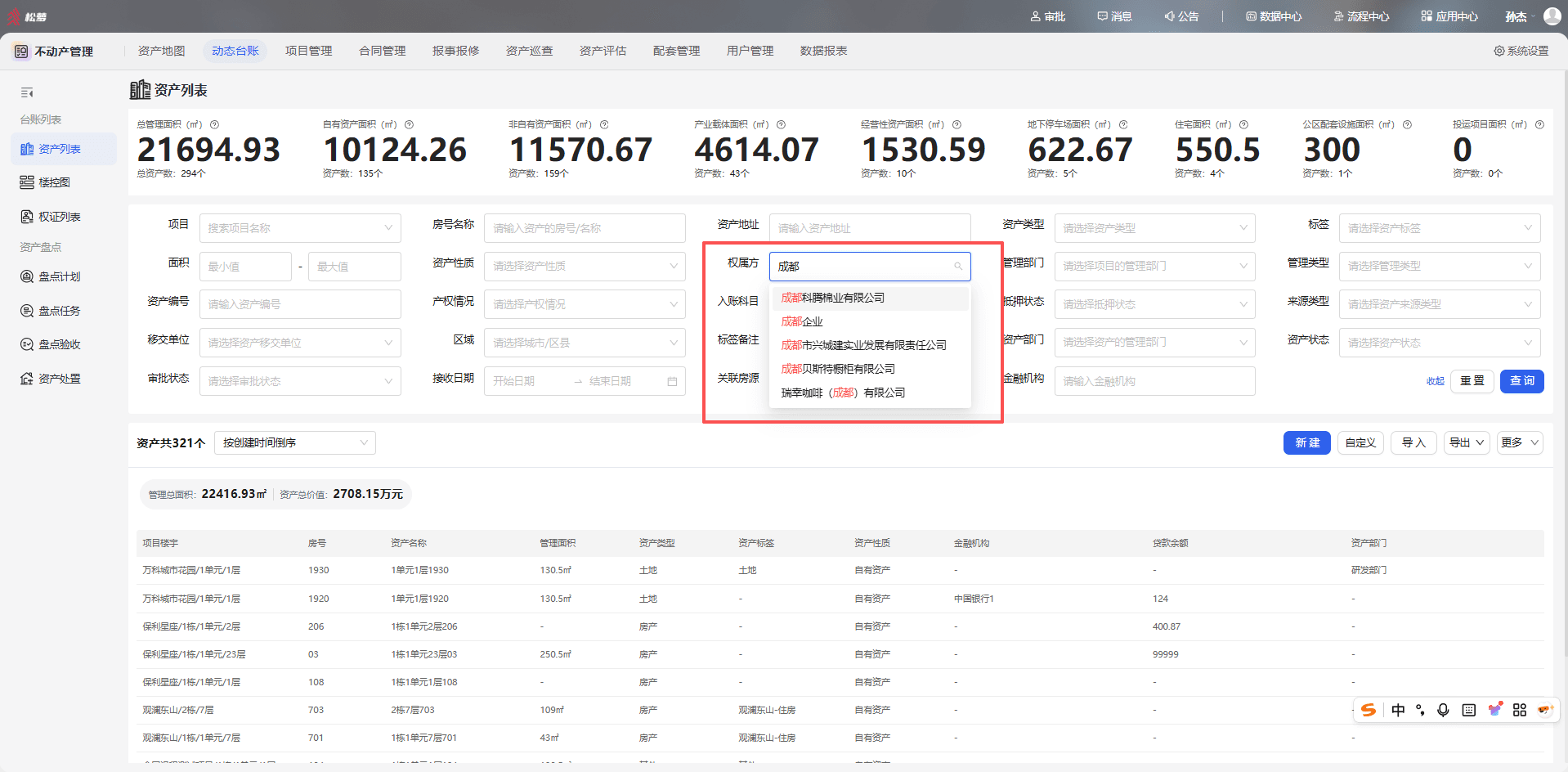Click the 查询 button

pyautogui.click(x=1521, y=381)
